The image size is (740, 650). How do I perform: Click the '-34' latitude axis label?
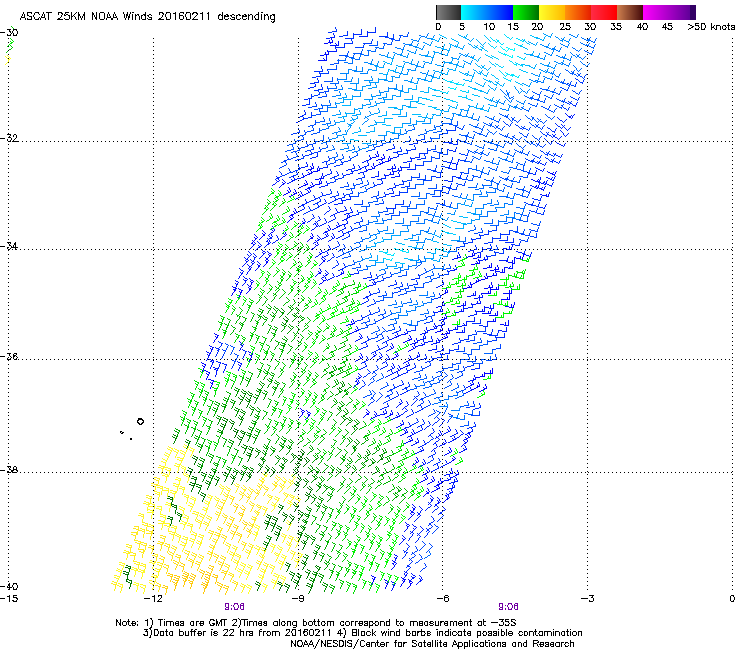[9, 246]
